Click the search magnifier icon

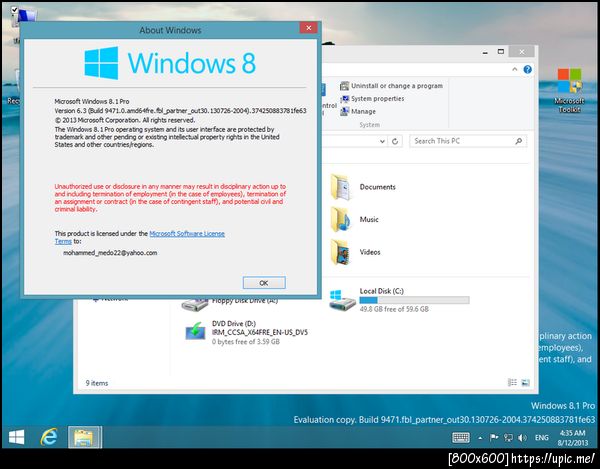[x=518, y=141]
